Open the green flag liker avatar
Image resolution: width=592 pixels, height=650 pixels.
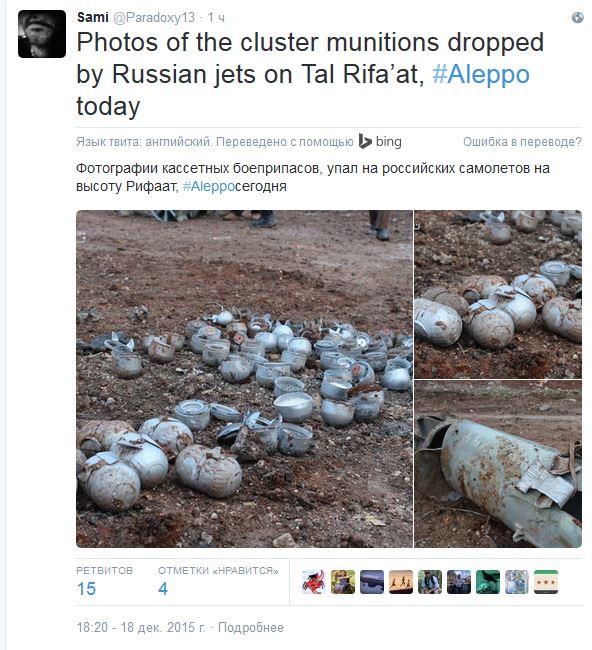pyautogui.click(x=488, y=582)
